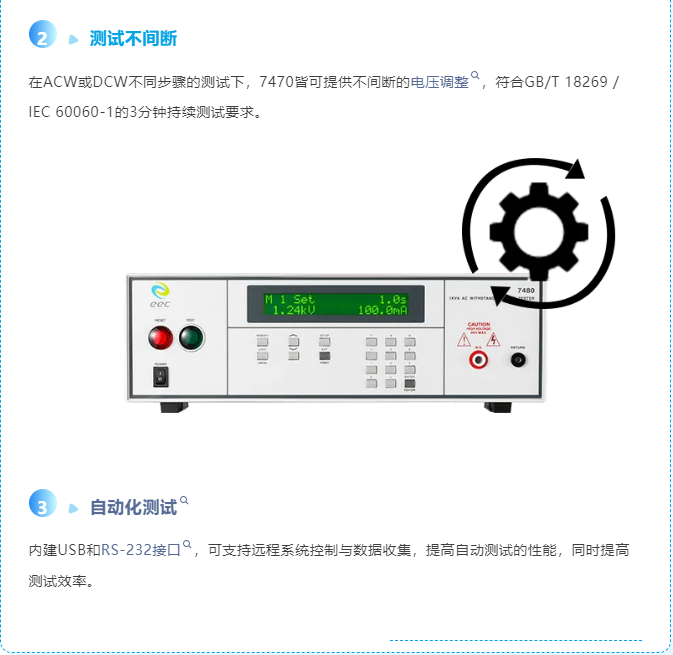Click the black gear icon
The width and height of the screenshot is (673, 655).
click(538, 232)
